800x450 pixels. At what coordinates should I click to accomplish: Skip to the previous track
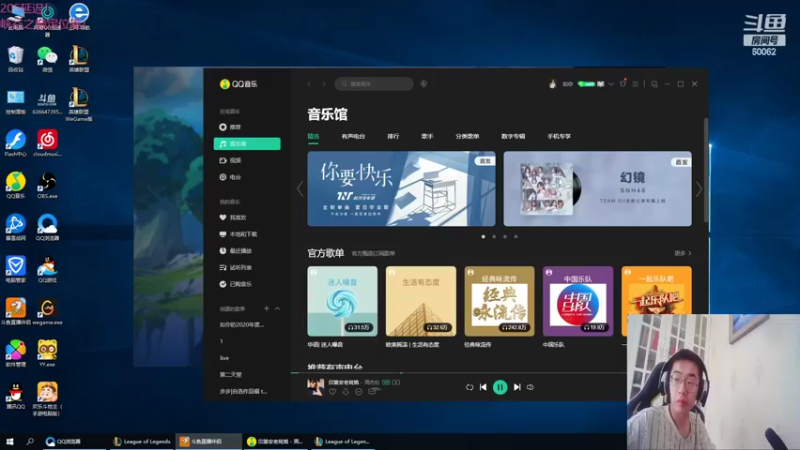(x=483, y=387)
